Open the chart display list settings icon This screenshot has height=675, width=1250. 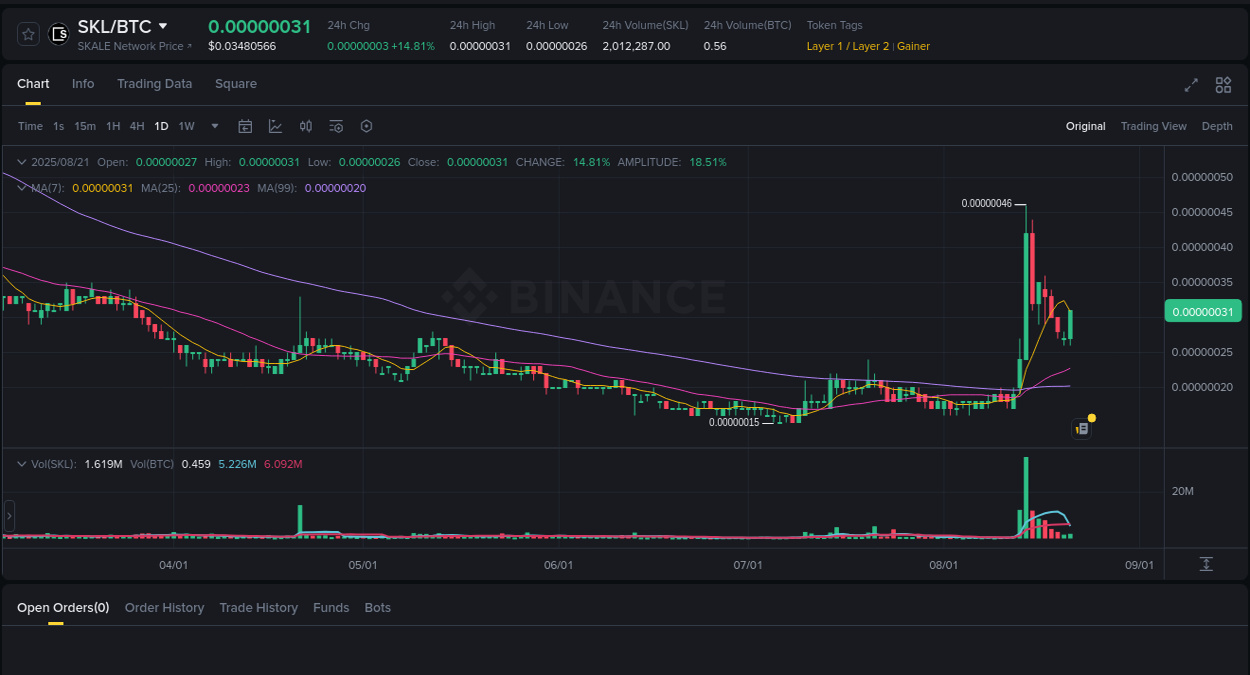click(x=336, y=126)
